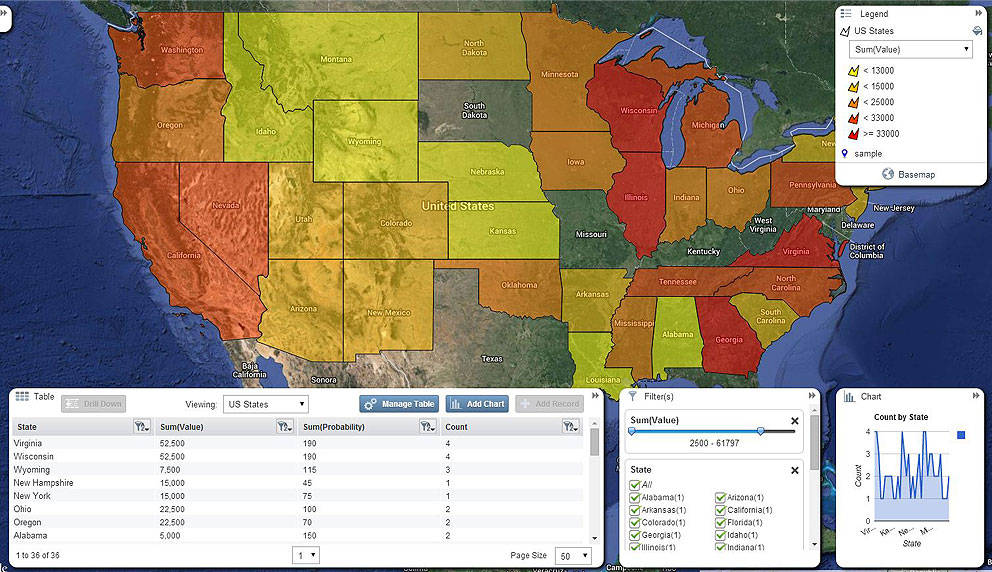Open filter menu on Sum(Probability) column
The width and height of the screenshot is (992, 572).
tap(426, 427)
